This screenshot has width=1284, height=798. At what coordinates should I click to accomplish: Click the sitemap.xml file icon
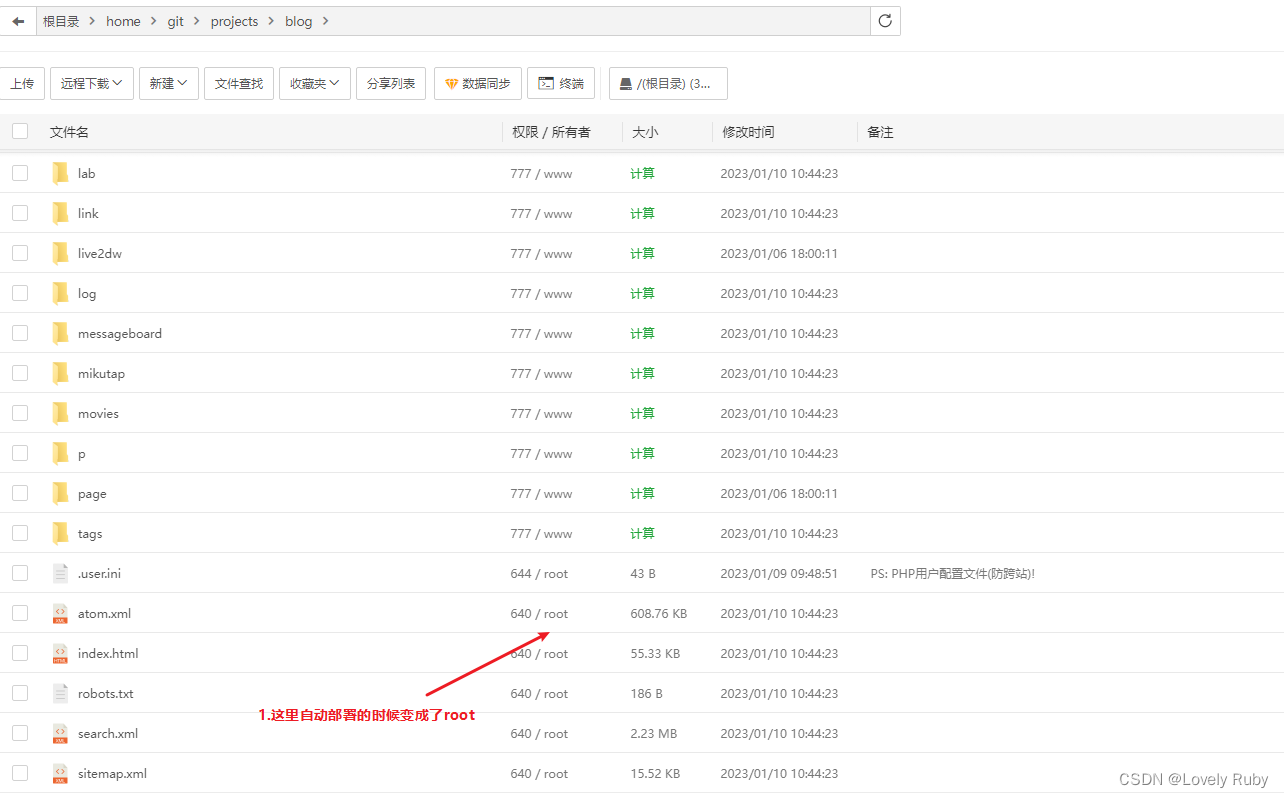(x=60, y=773)
